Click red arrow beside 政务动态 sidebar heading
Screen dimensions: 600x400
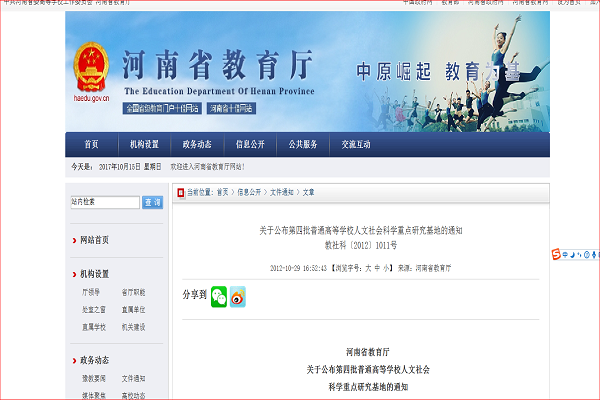[74, 360]
